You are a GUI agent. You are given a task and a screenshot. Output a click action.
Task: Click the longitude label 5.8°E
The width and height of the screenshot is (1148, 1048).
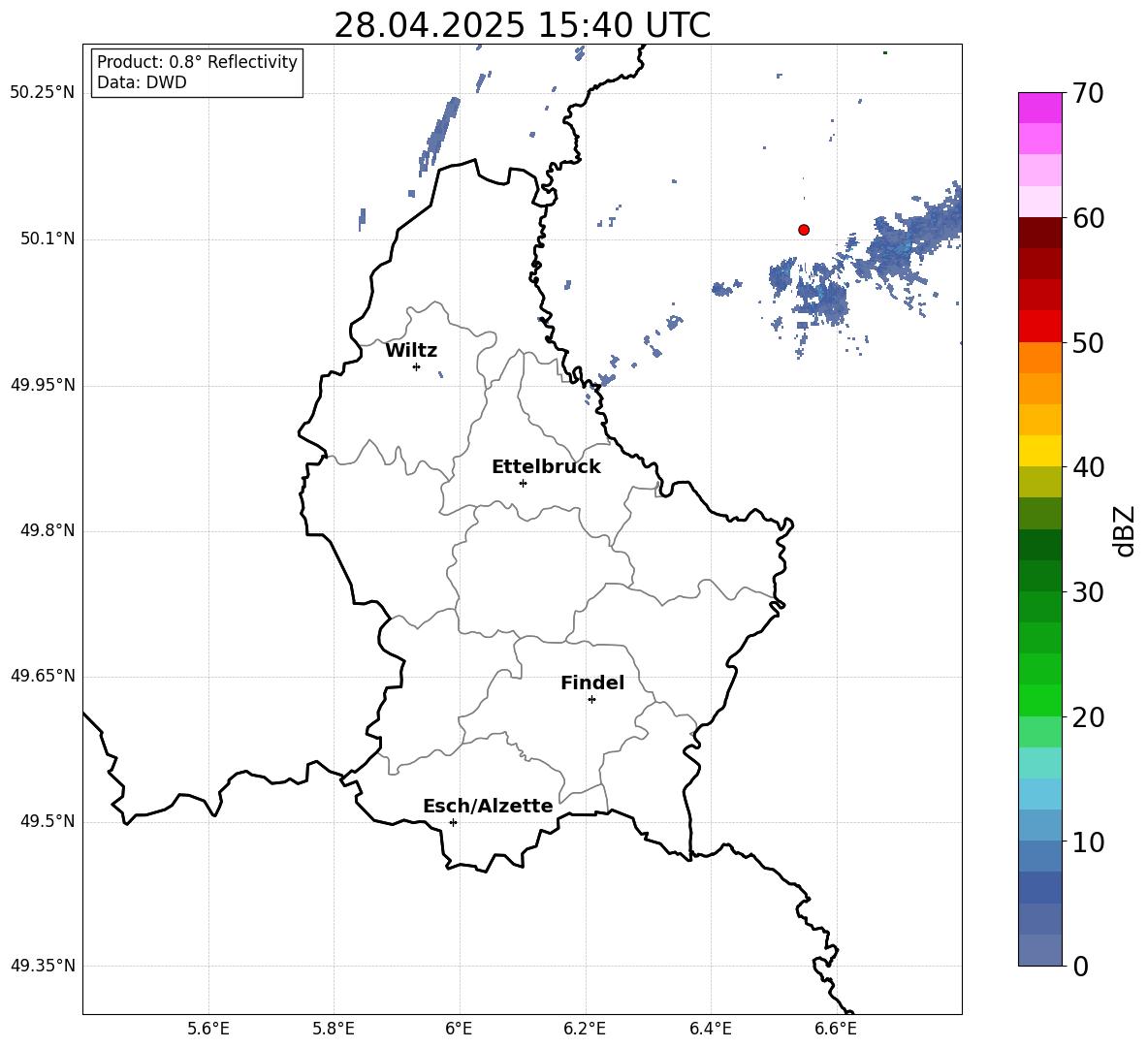[x=334, y=1029]
